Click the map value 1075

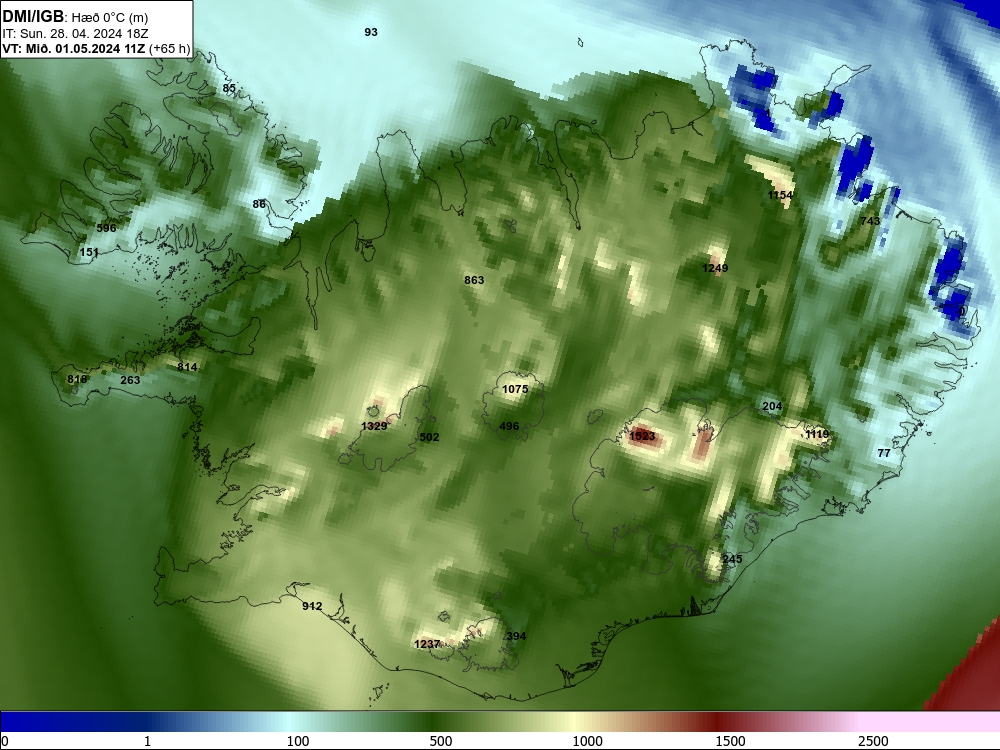515,389
